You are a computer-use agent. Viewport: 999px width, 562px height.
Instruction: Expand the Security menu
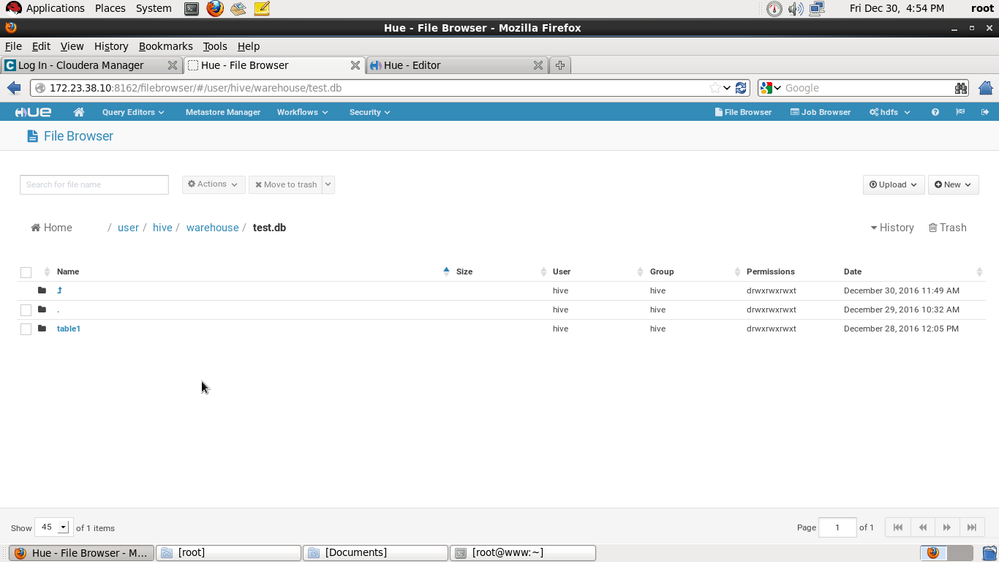369,112
